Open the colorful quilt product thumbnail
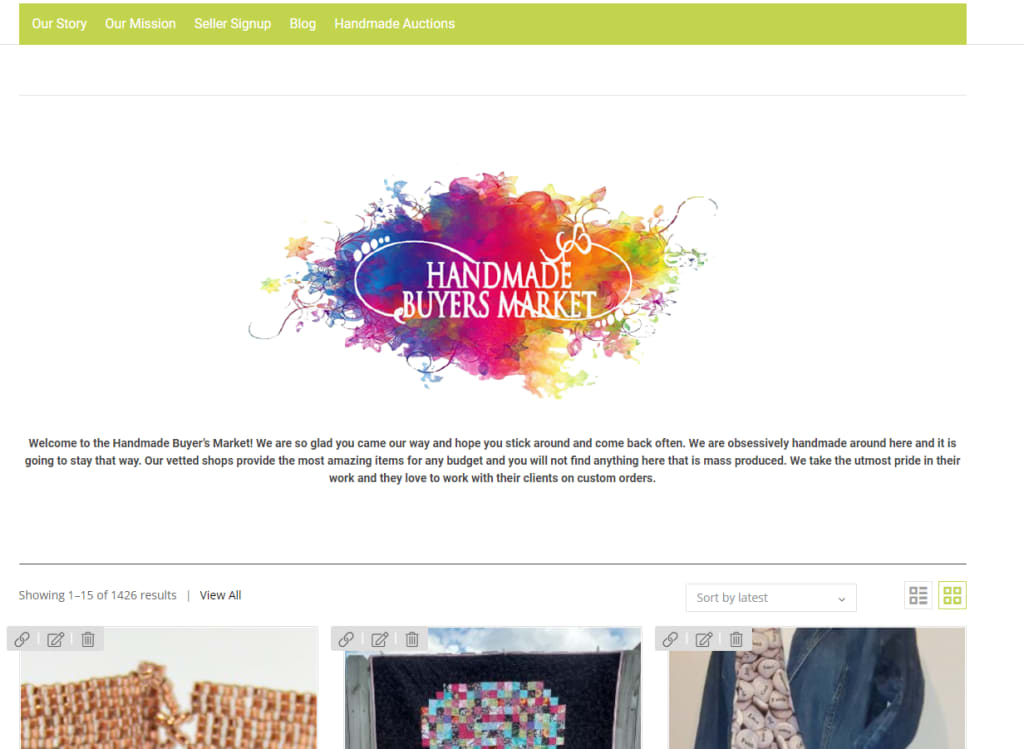Viewport: 1024px width, 749px height. coord(493,688)
